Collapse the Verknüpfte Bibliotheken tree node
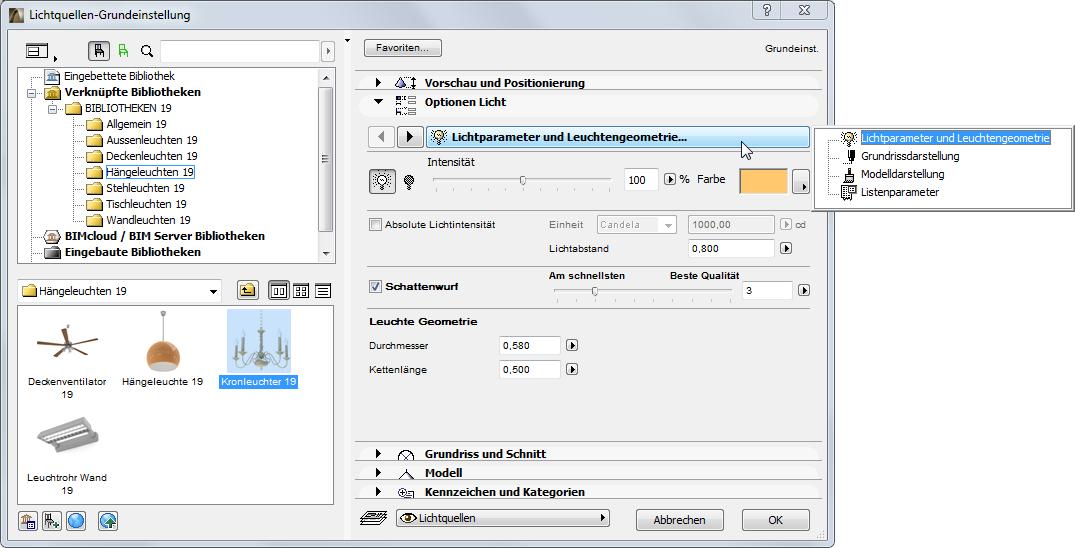Screen dimensions: 1075x548 [x=31, y=93]
